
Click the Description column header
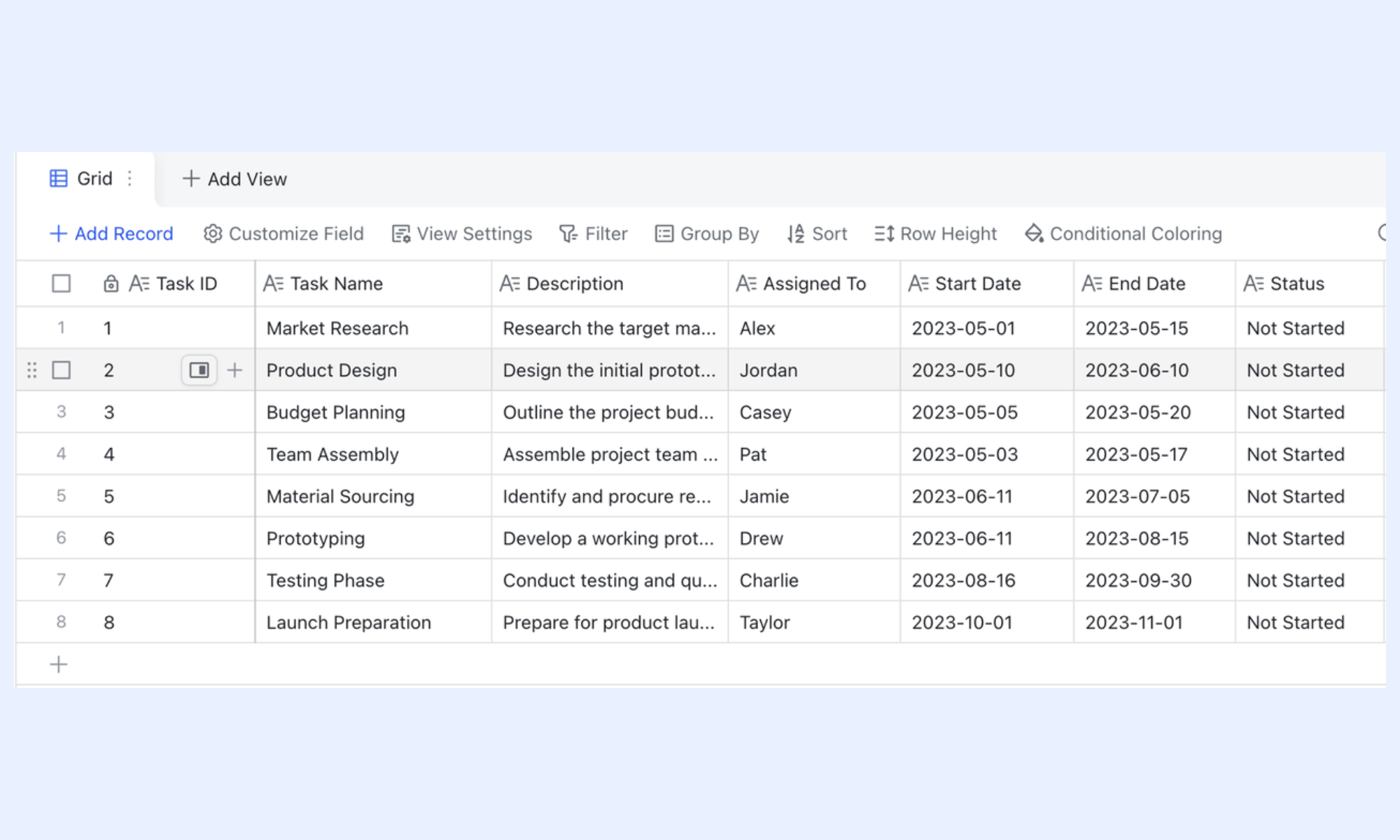coord(610,283)
